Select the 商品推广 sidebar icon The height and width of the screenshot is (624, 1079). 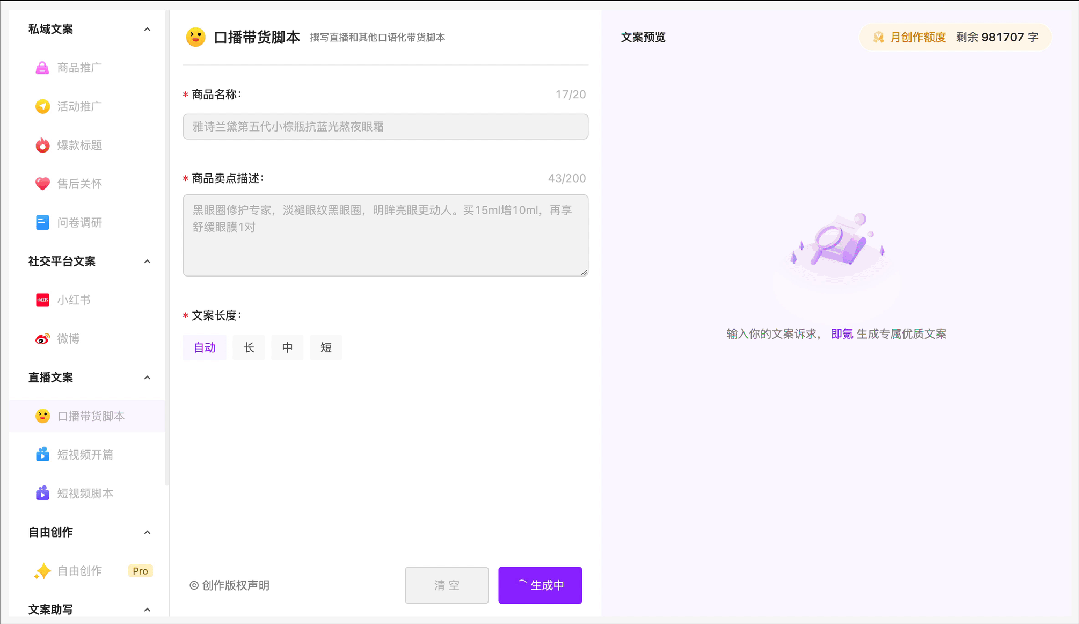pos(40,67)
